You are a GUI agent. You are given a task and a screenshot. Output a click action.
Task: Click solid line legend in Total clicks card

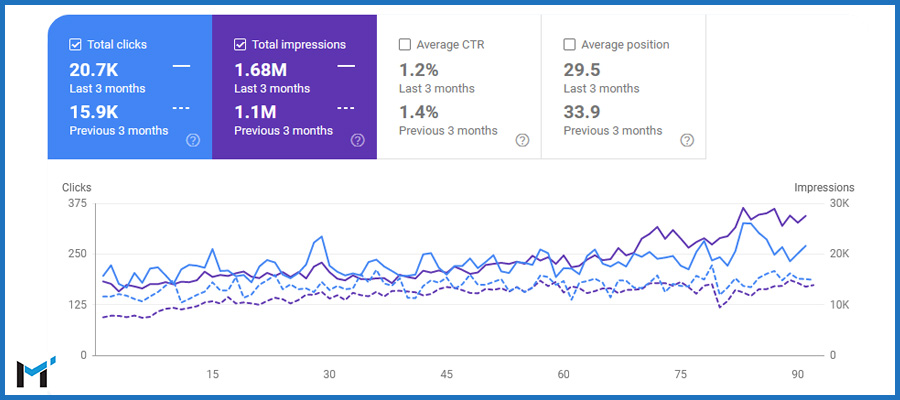(181, 66)
